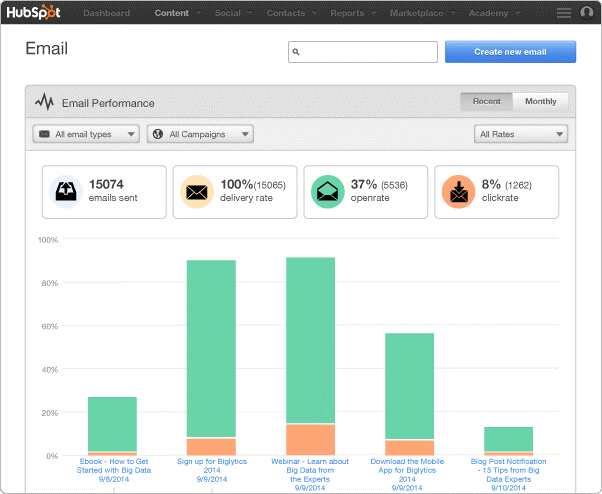Click green bar for Ebook email
The height and width of the screenshot is (494, 602).
pyautogui.click(x=112, y=424)
